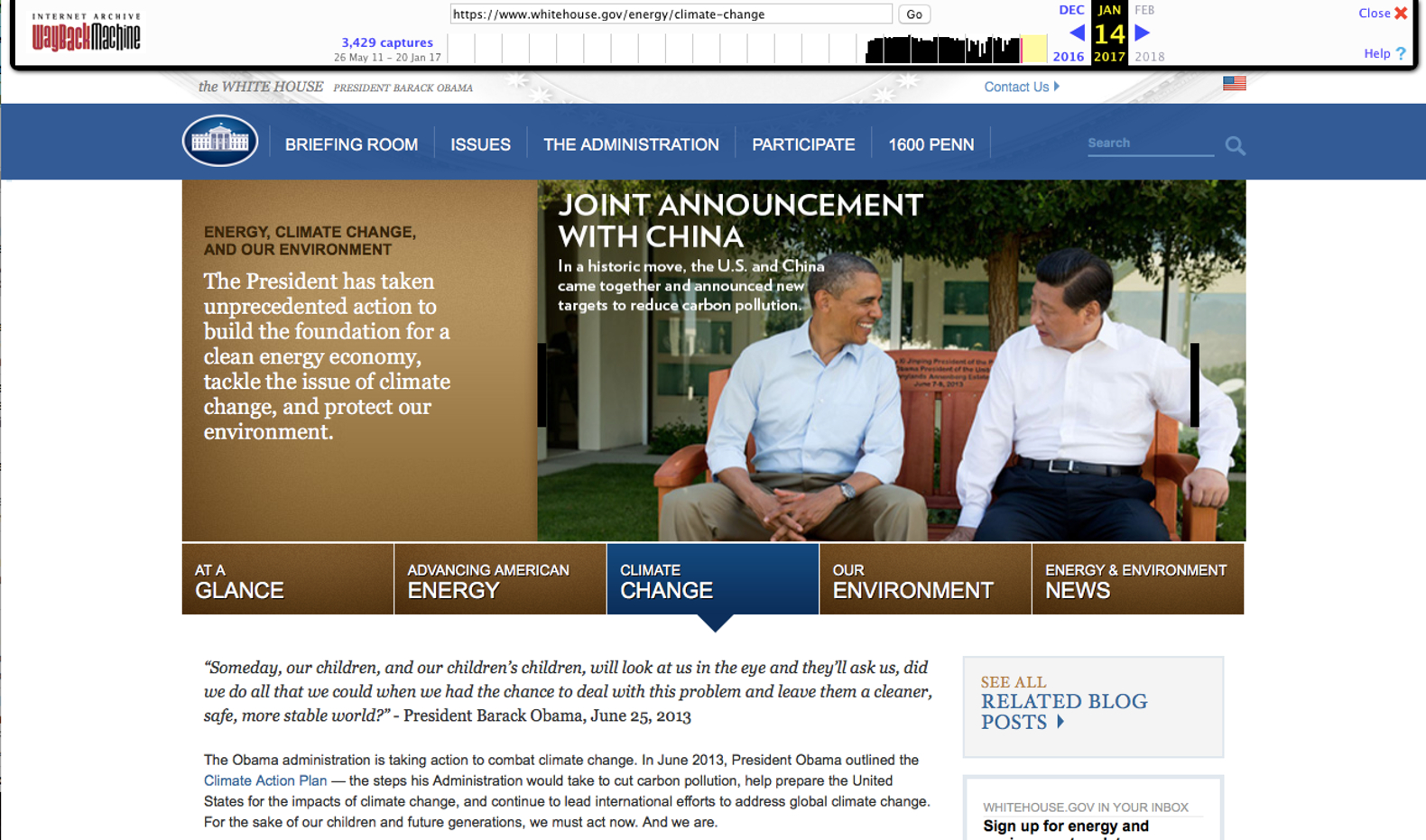1426x840 pixels.
Task: Open The Administration menu
Action: click(x=631, y=144)
